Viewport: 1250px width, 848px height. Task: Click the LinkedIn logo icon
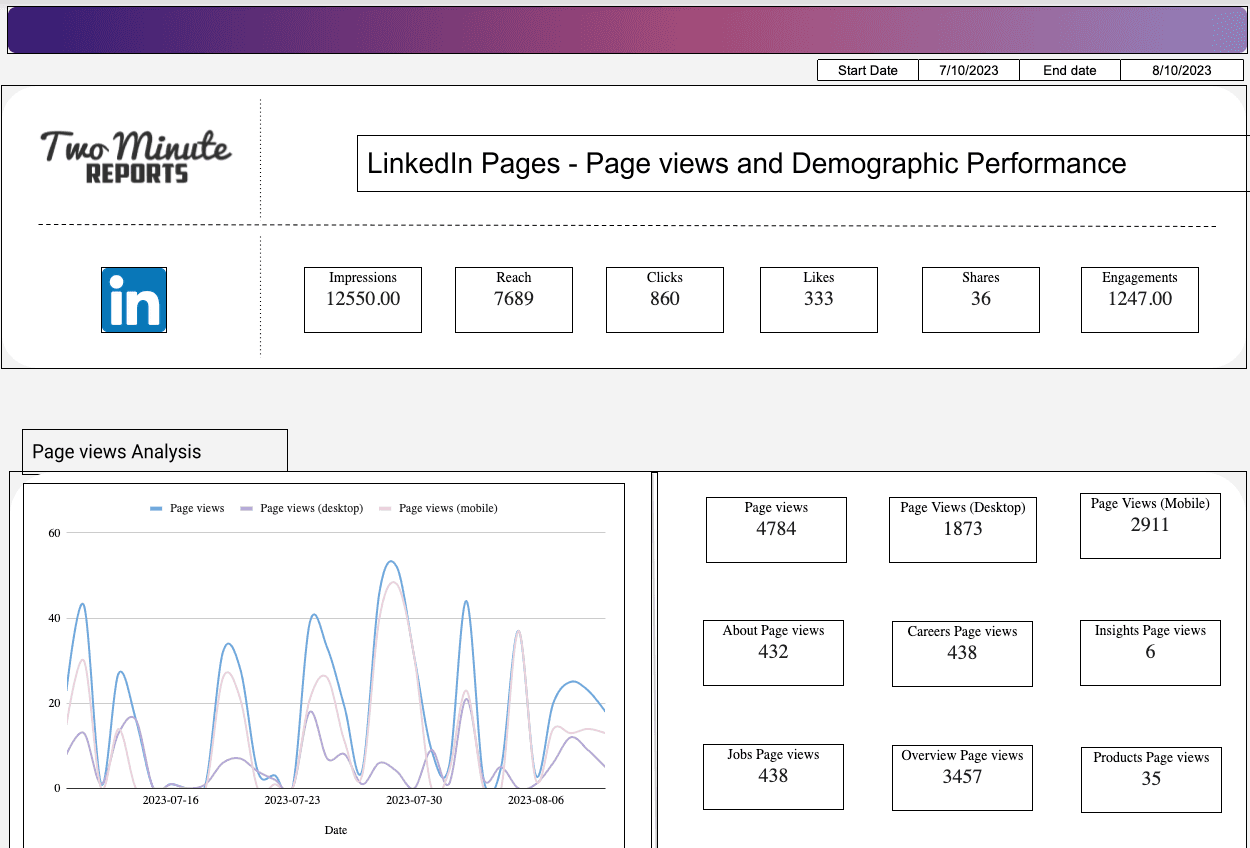pos(133,299)
